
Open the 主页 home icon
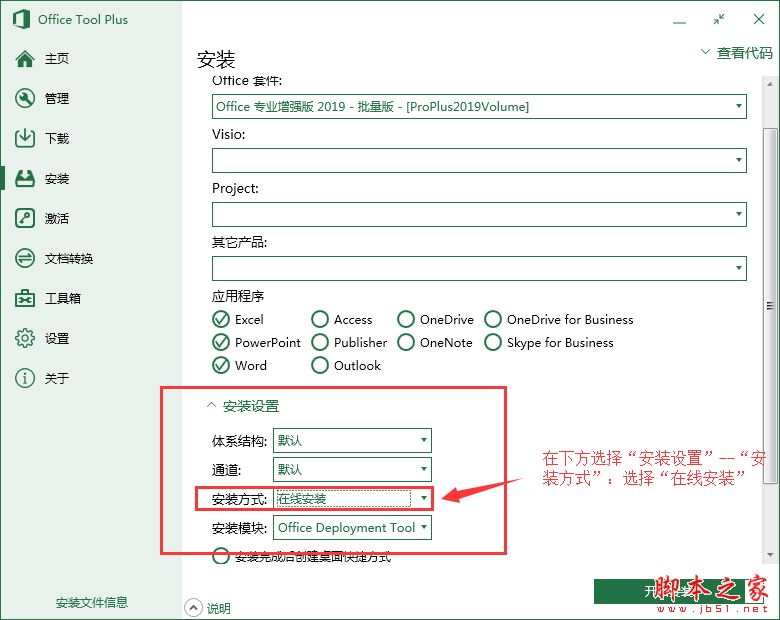click(25, 59)
